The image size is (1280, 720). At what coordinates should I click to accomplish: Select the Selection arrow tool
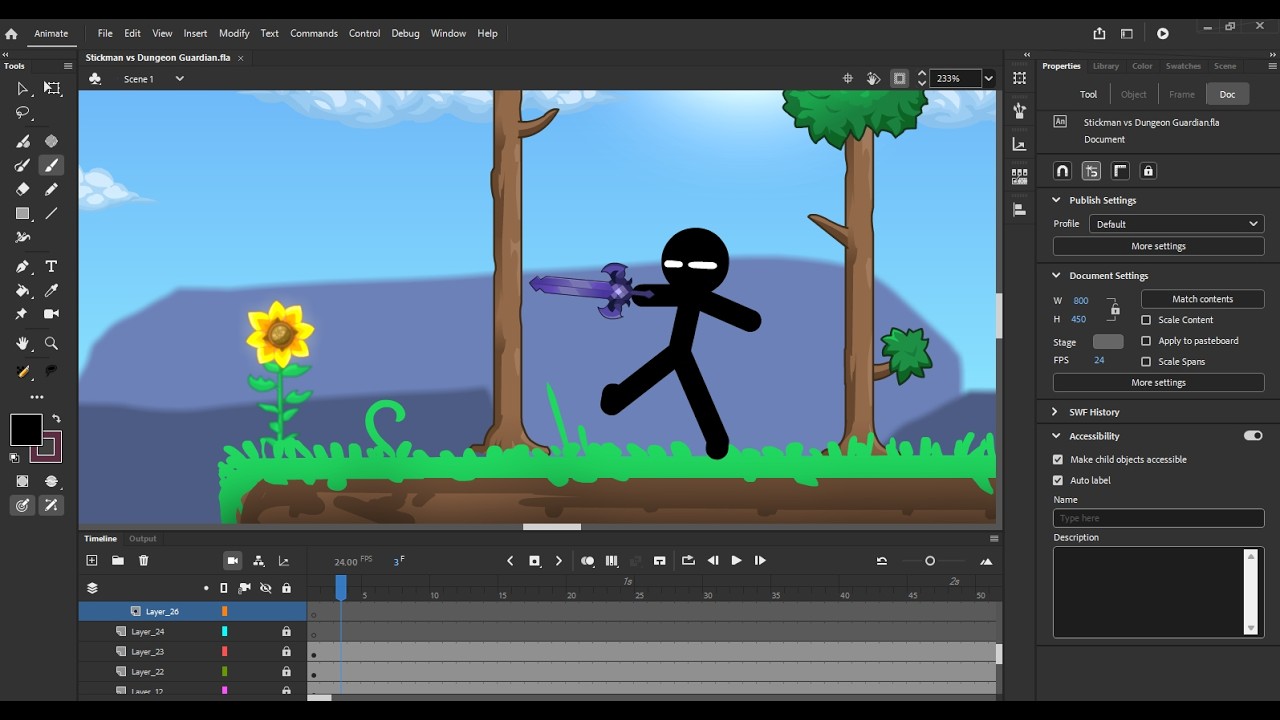[22, 89]
